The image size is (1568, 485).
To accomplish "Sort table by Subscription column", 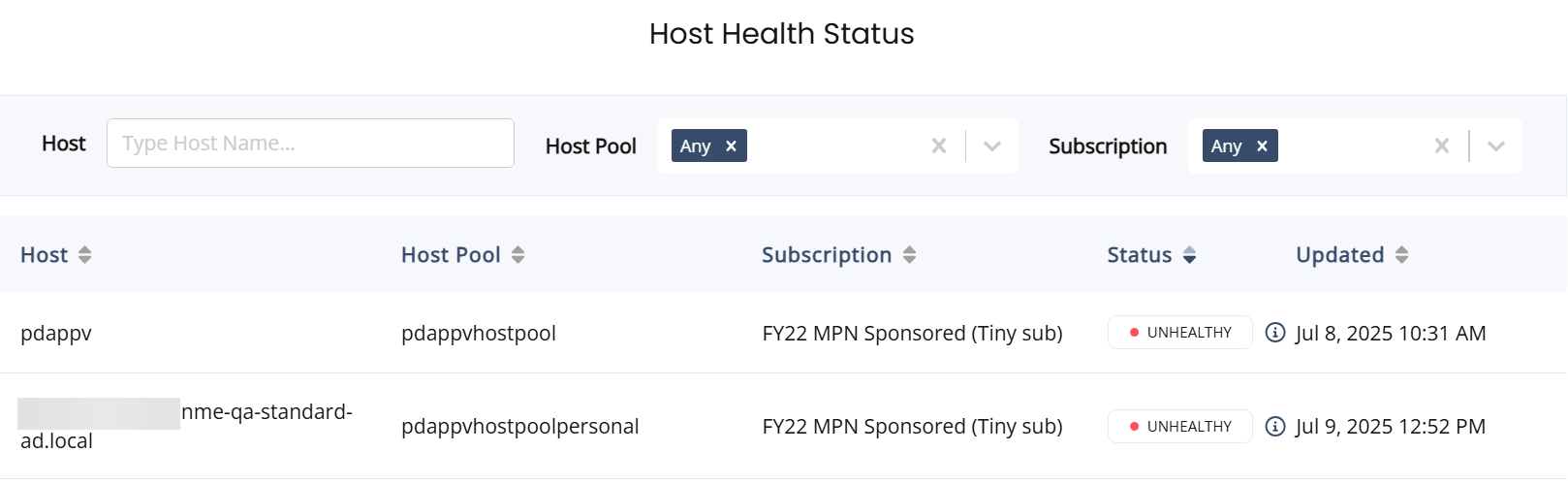I will click(x=909, y=255).
